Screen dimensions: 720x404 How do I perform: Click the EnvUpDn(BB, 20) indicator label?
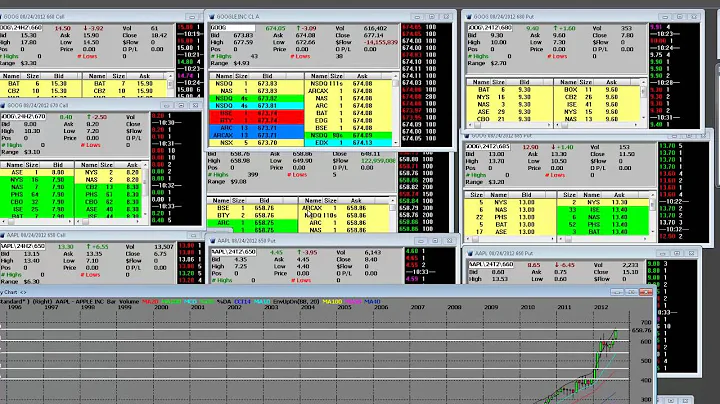pyautogui.click(x=295, y=302)
